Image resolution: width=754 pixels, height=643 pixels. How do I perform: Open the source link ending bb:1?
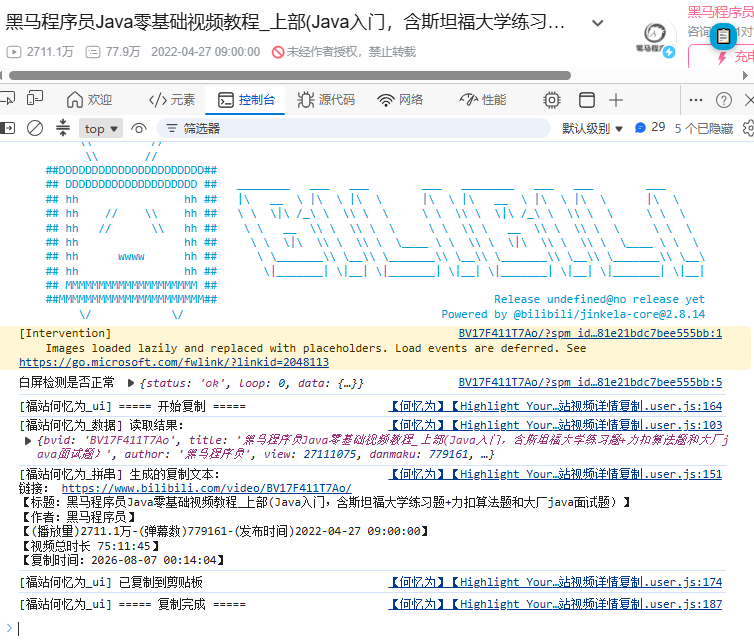[x=590, y=333]
